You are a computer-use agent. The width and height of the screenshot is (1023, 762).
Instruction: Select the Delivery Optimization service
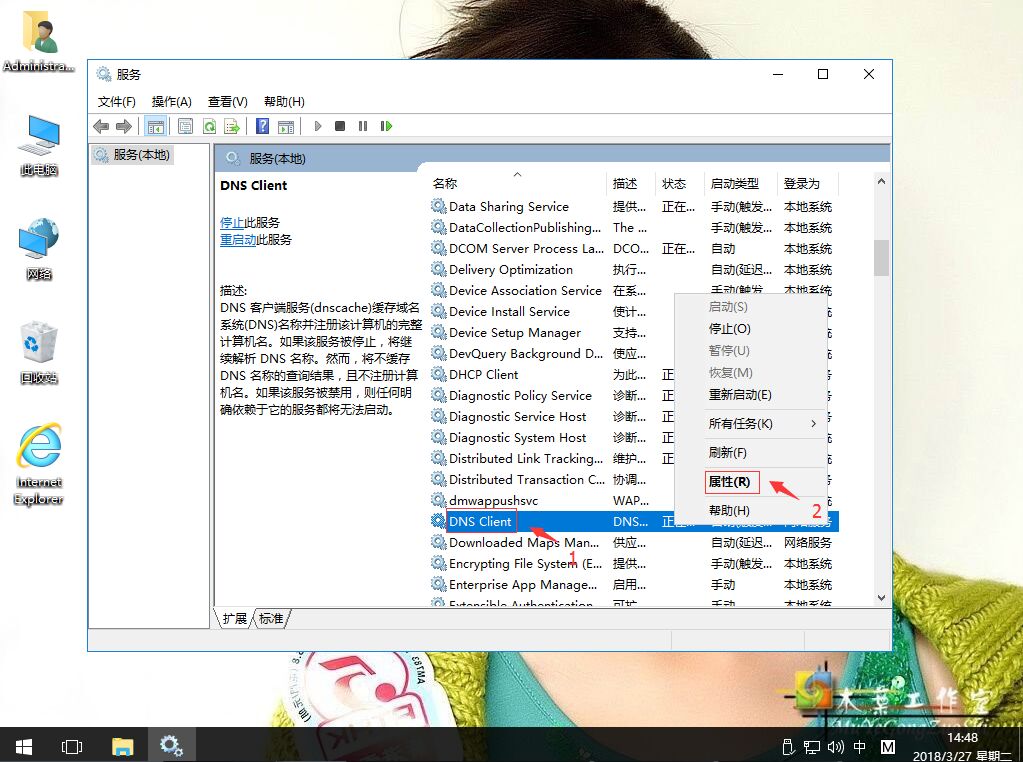pyautogui.click(x=634, y=269)
